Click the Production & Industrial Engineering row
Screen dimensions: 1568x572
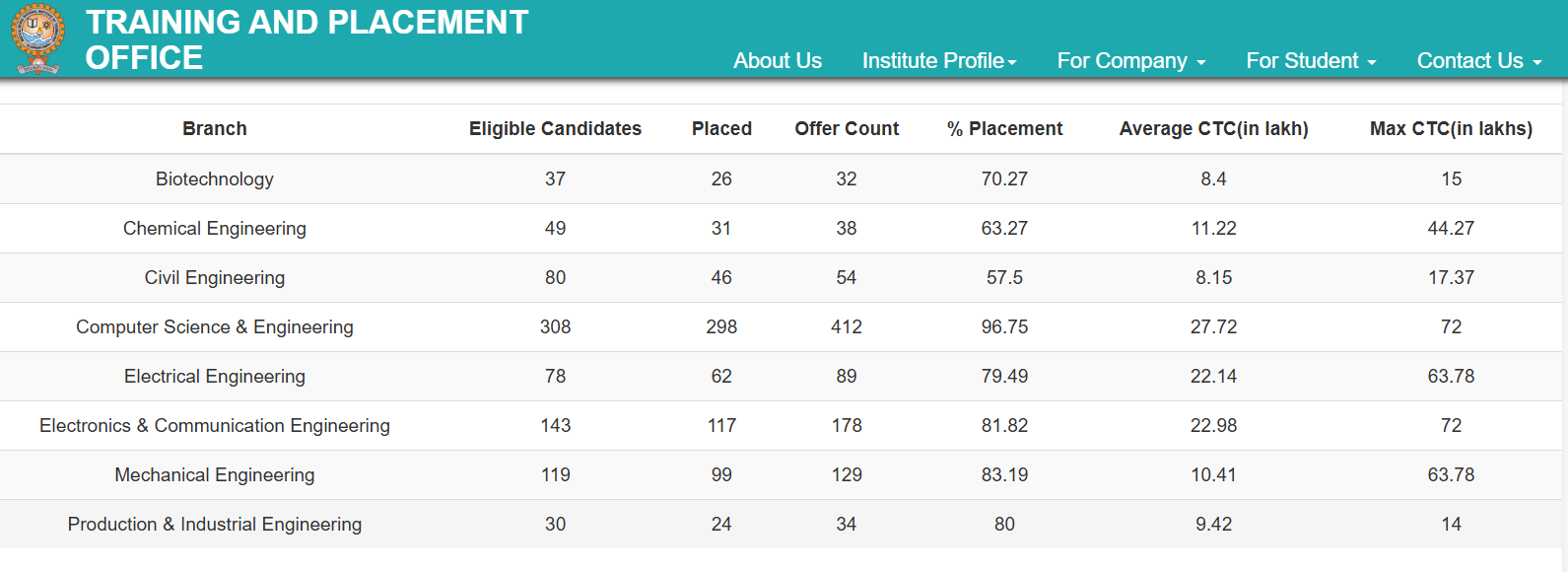point(215,524)
